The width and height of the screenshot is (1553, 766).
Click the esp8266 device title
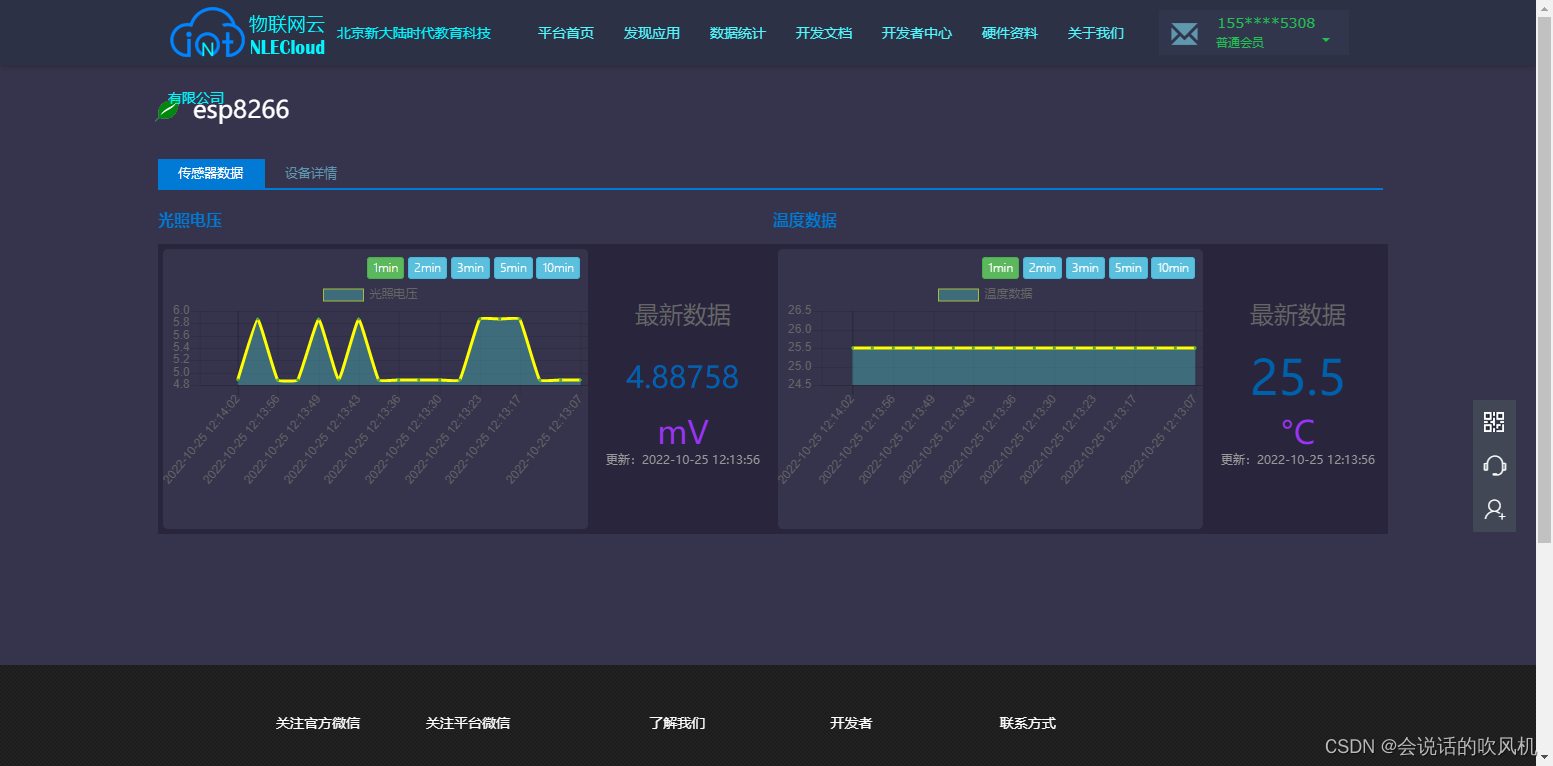[241, 110]
